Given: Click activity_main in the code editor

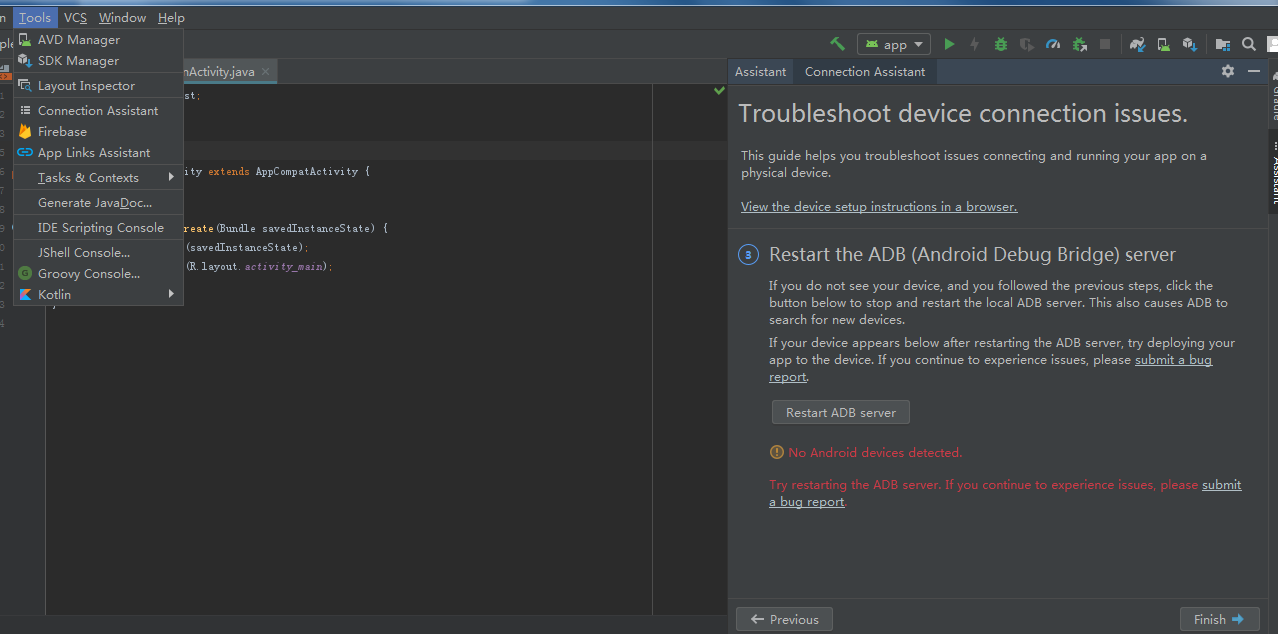Looking at the screenshot, I should pyautogui.click(x=284, y=267).
